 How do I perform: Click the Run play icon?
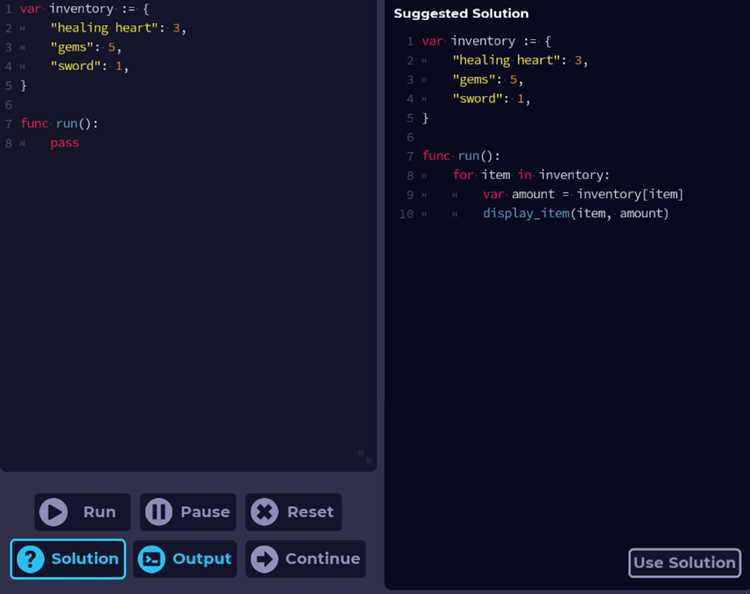coord(54,512)
